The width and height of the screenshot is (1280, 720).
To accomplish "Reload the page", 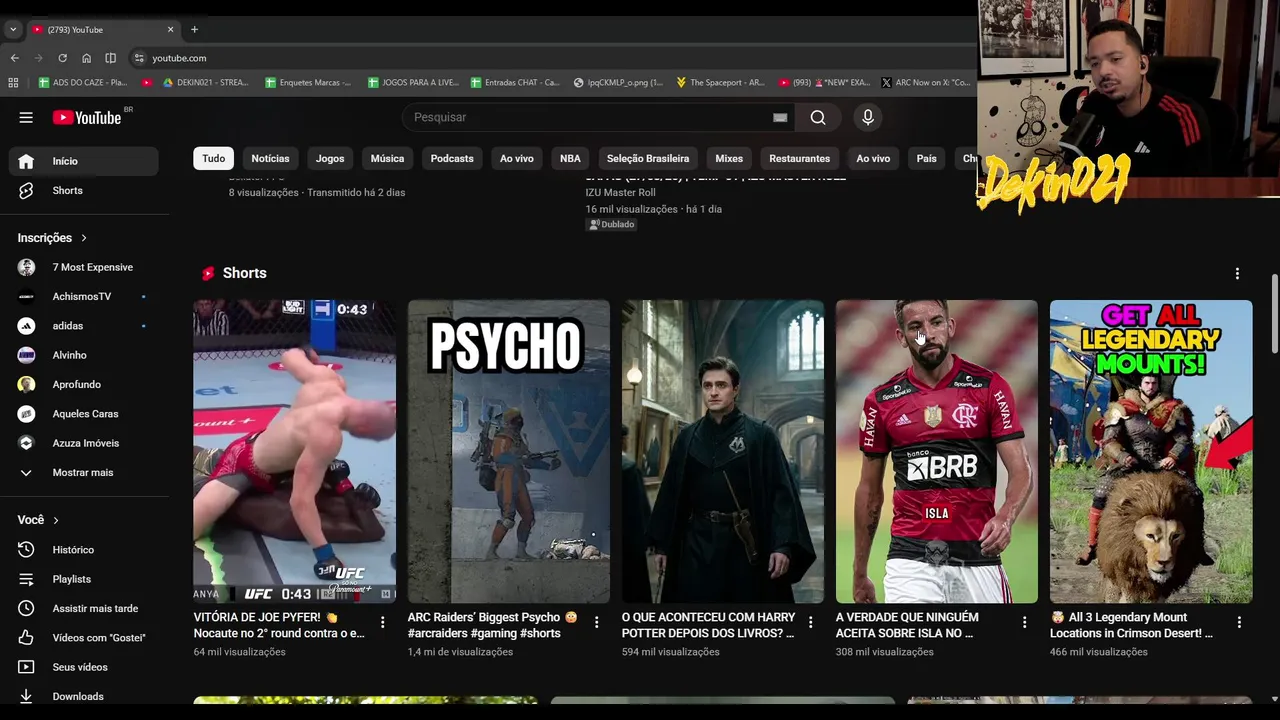I will pos(62,58).
